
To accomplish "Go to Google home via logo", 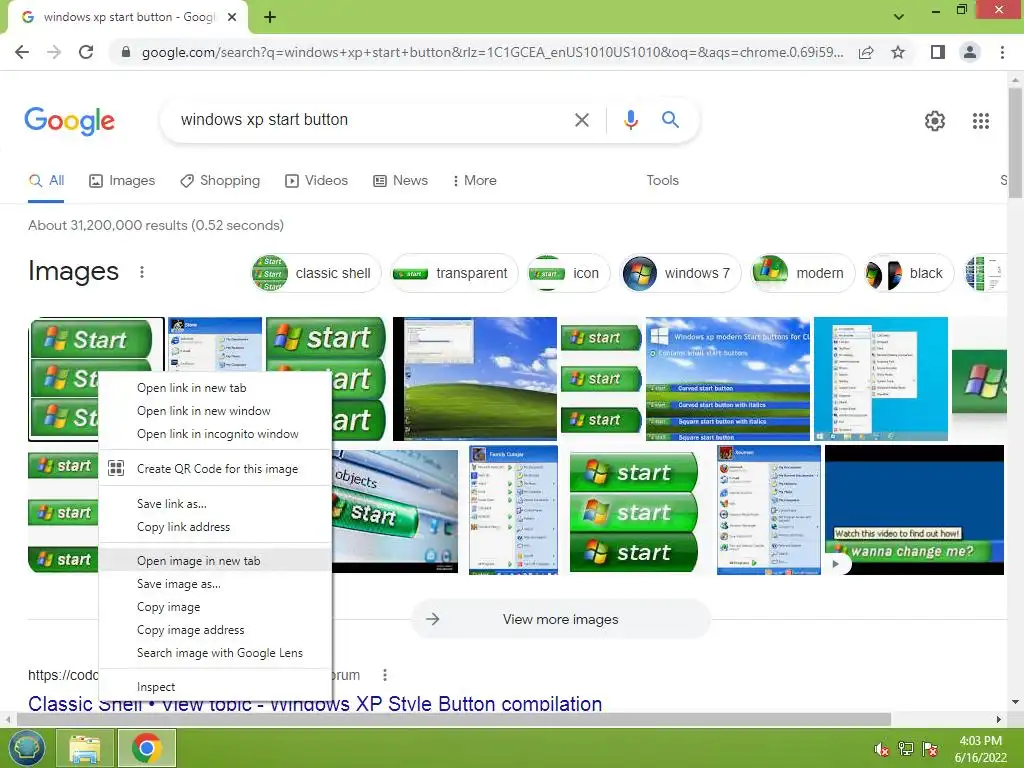I will (69, 121).
